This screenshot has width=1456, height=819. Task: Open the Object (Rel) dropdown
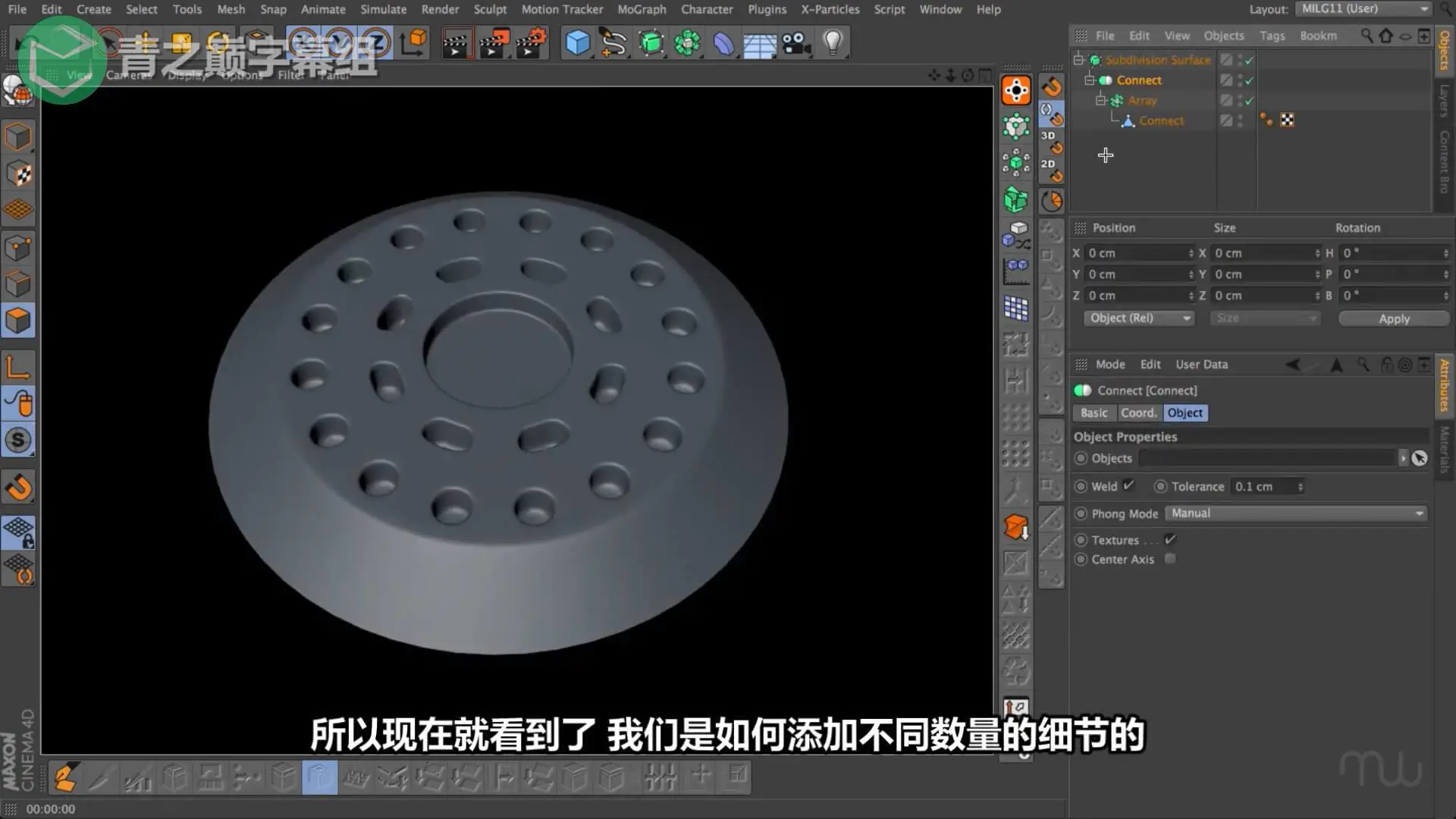1139,318
